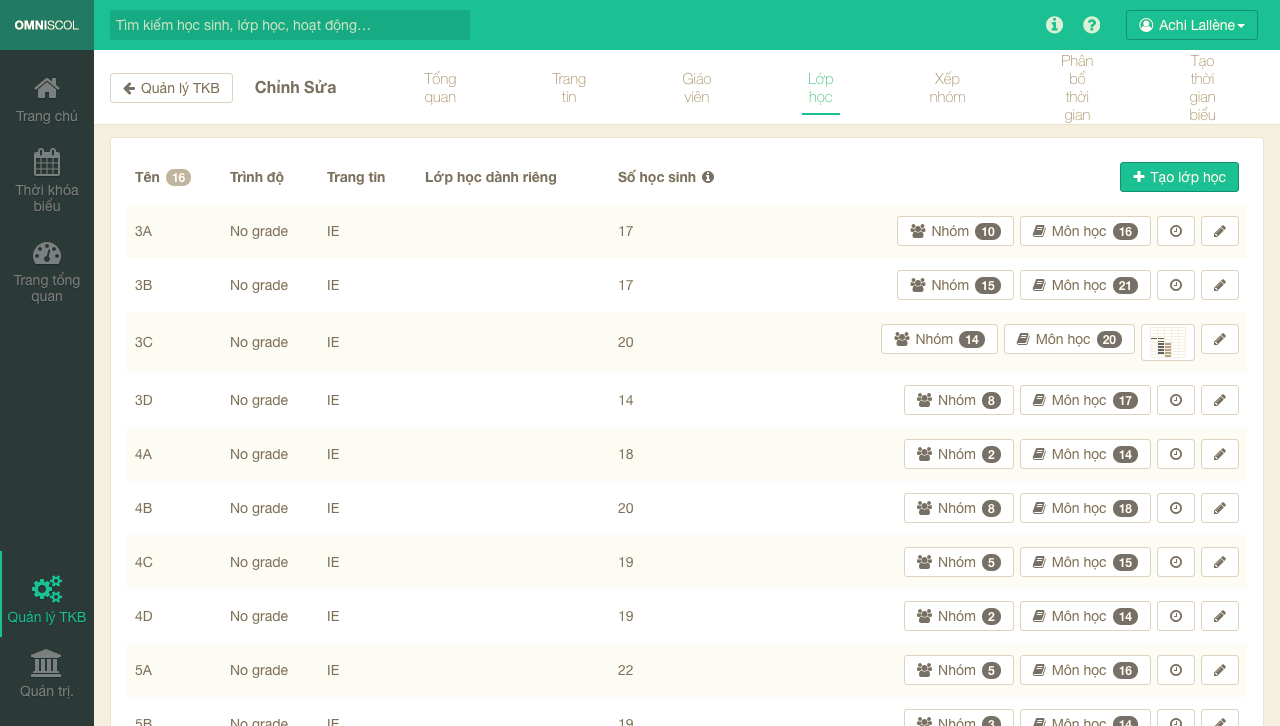Open Quản trị institution icon

pos(47,663)
